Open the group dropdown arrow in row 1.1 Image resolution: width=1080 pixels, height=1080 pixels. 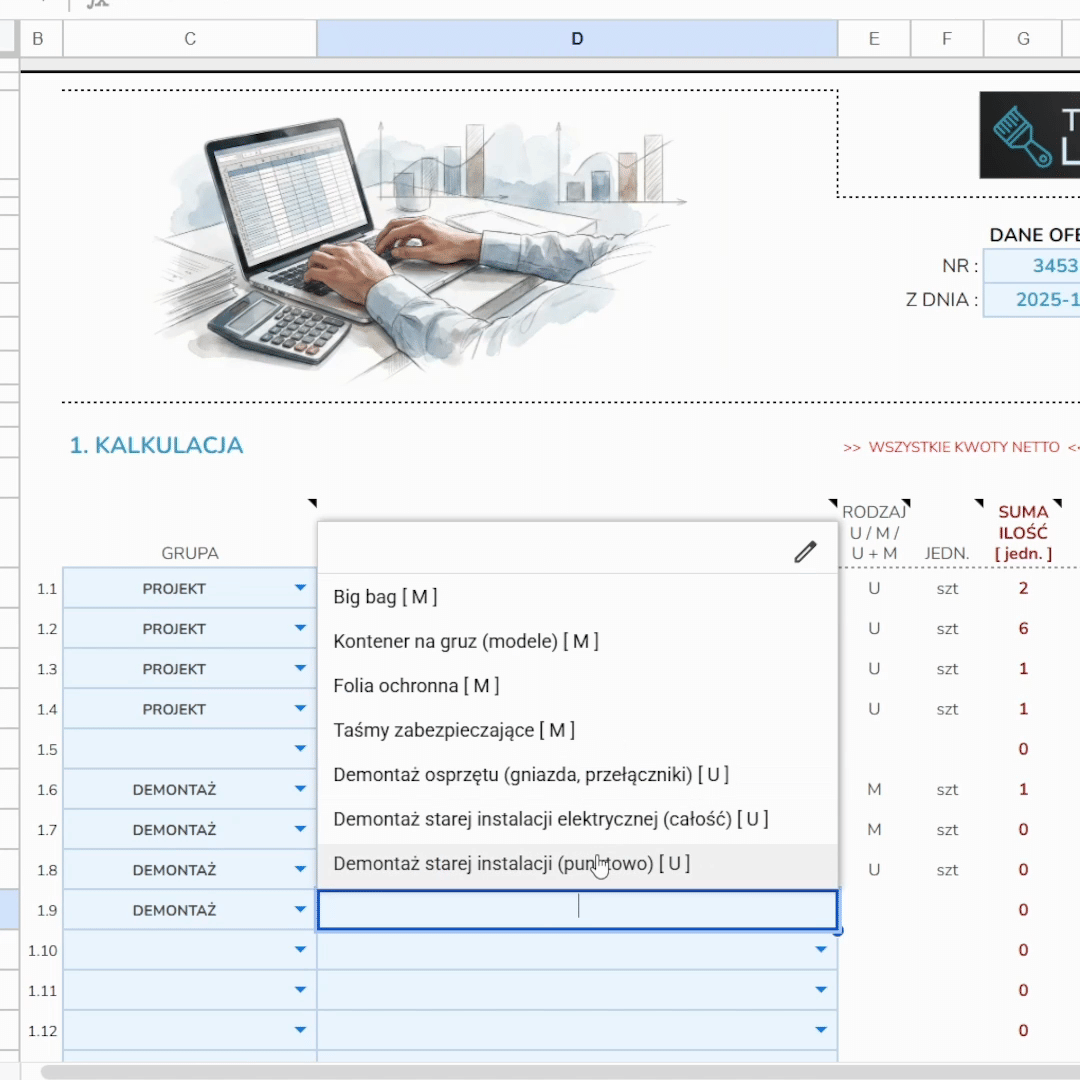pyautogui.click(x=300, y=589)
